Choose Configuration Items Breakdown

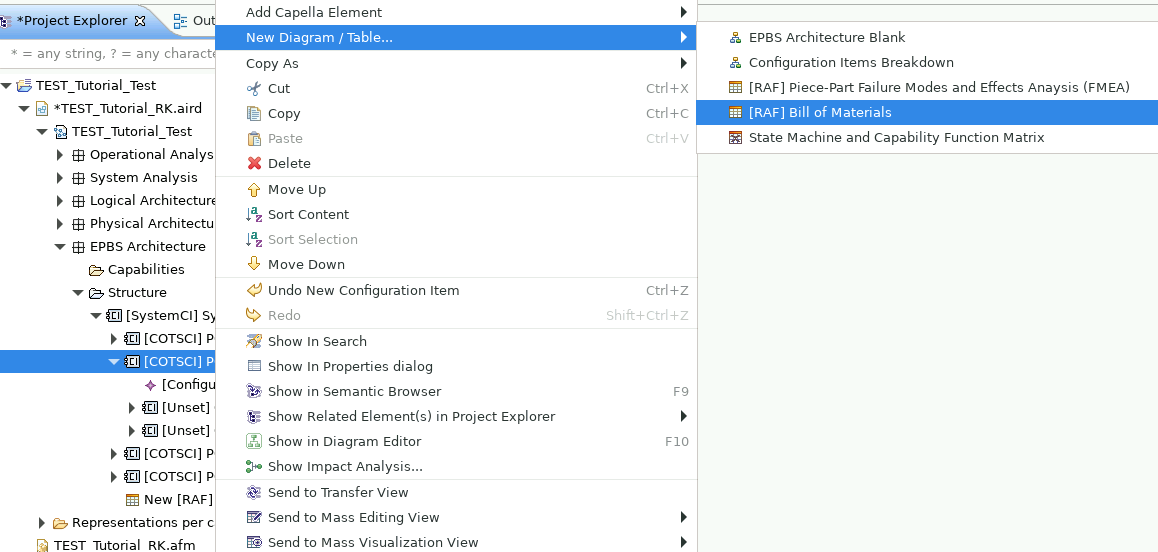pos(927,63)
